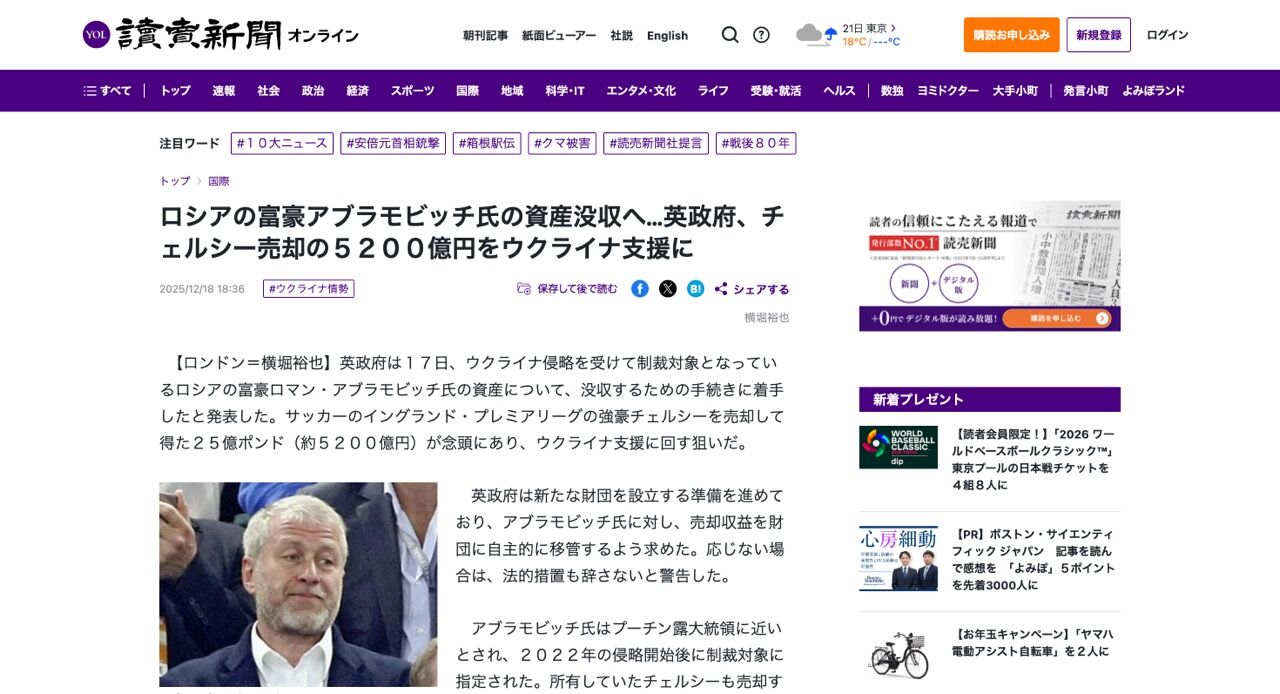The height and width of the screenshot is (694, 1280).
Task: Open the すべて hamburger menu
Action: [x=107, y=91]
